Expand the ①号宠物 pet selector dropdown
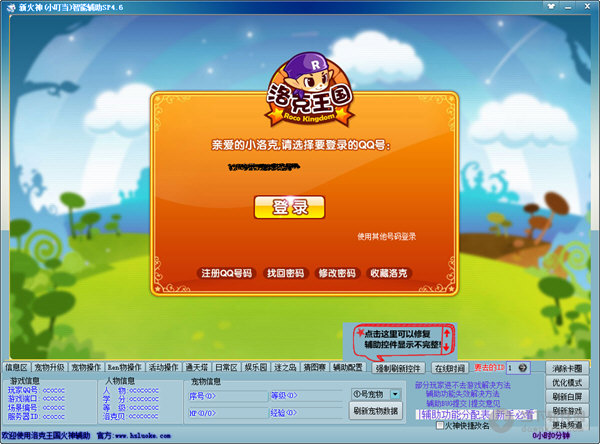 pos(395,394)
